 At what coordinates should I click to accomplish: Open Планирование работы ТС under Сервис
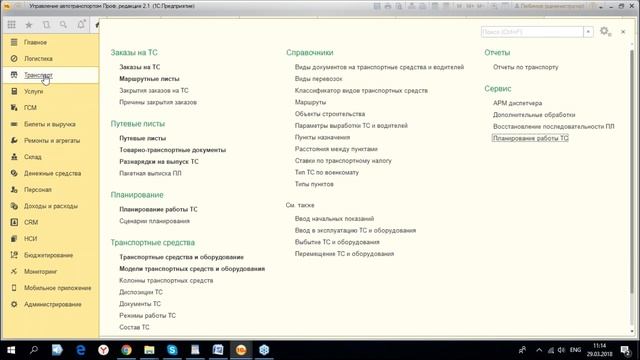[x=530, y=138]
